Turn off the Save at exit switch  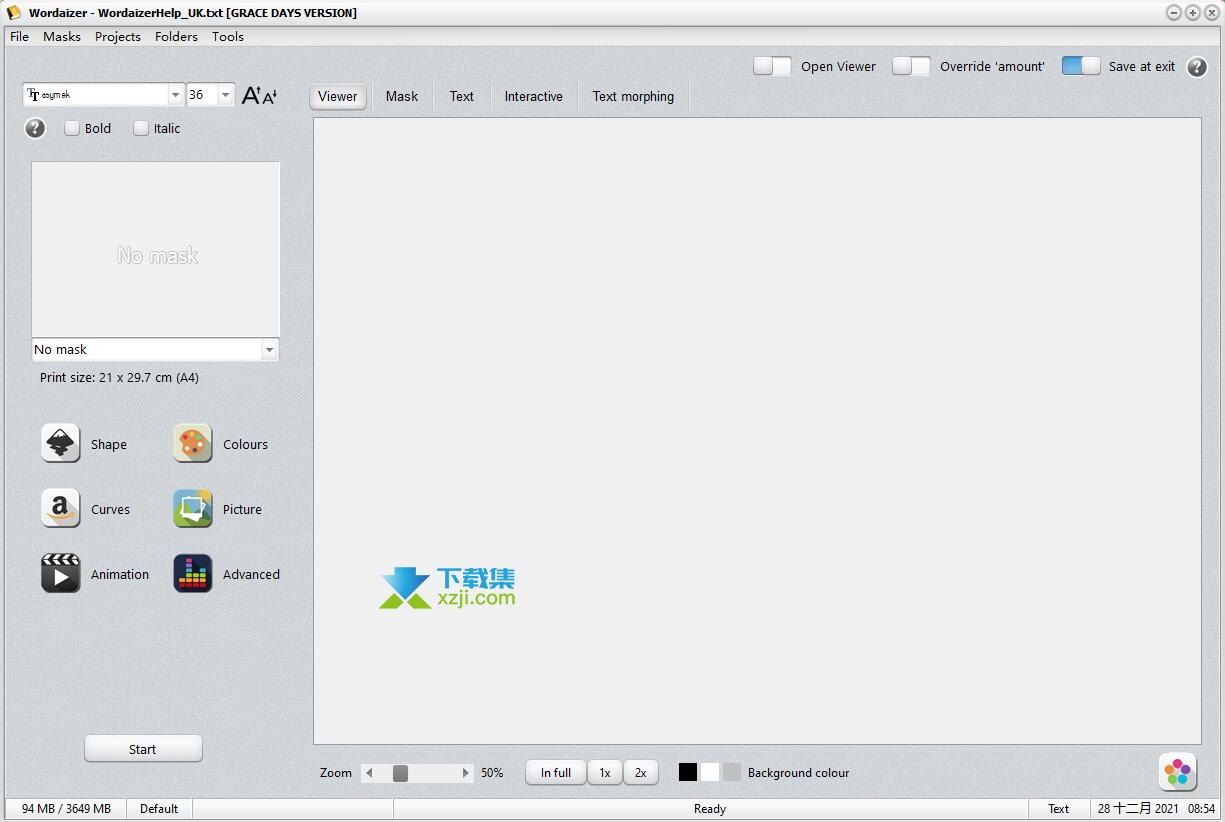click(1081, 66)
